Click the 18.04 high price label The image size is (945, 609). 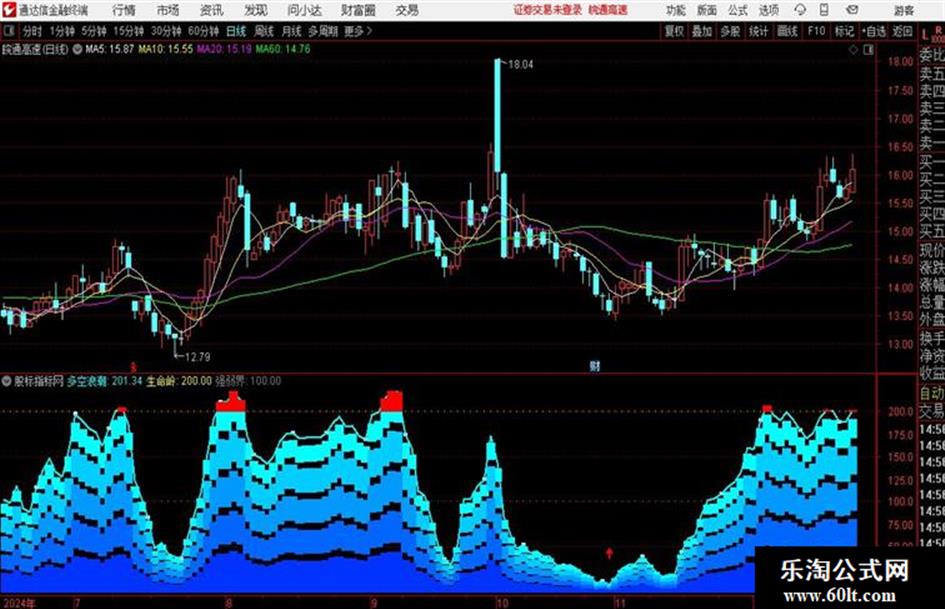[521, 65]
